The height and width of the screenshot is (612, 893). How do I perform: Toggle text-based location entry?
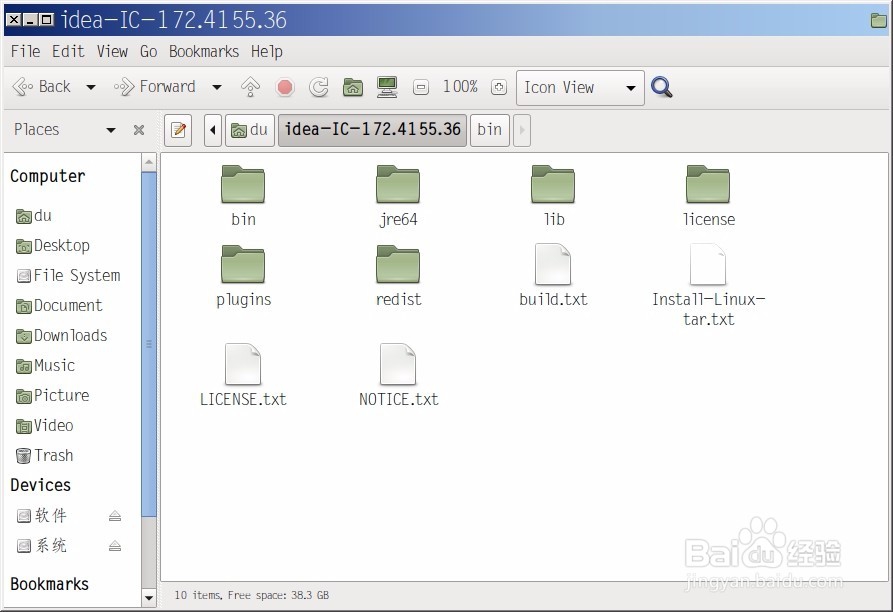point(178,130)
